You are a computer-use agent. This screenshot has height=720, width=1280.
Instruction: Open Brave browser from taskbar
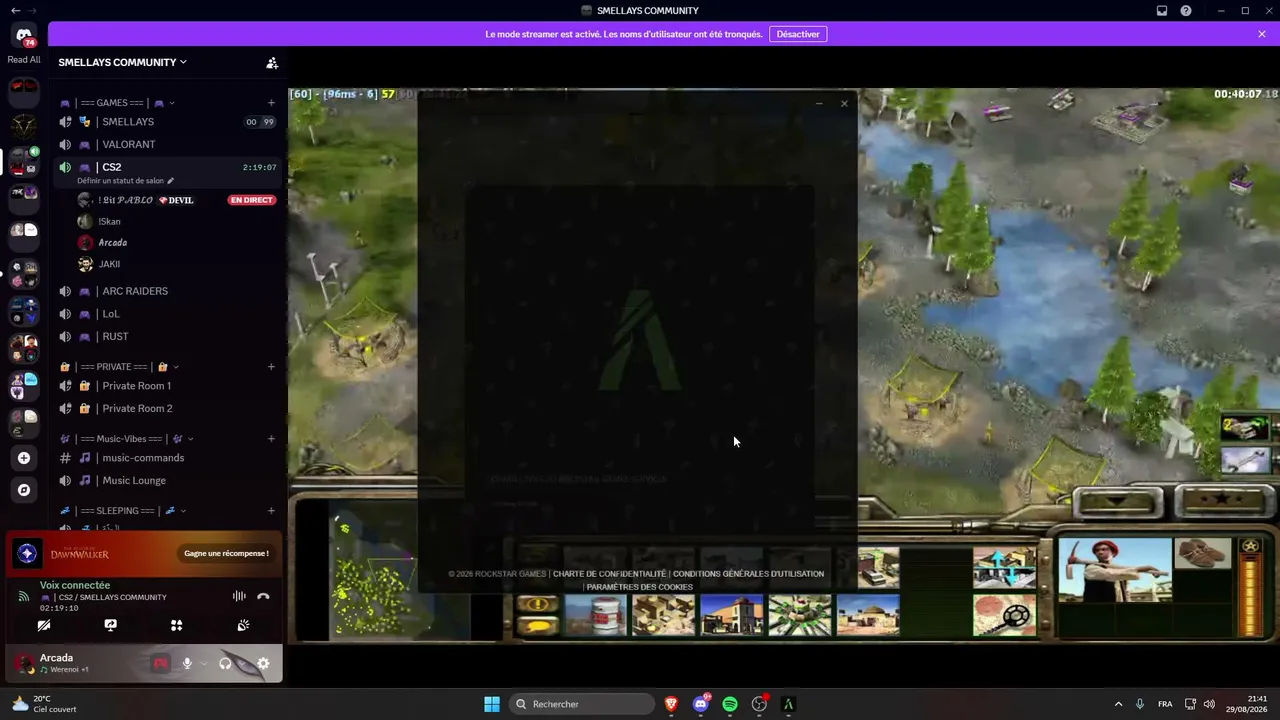671,704
